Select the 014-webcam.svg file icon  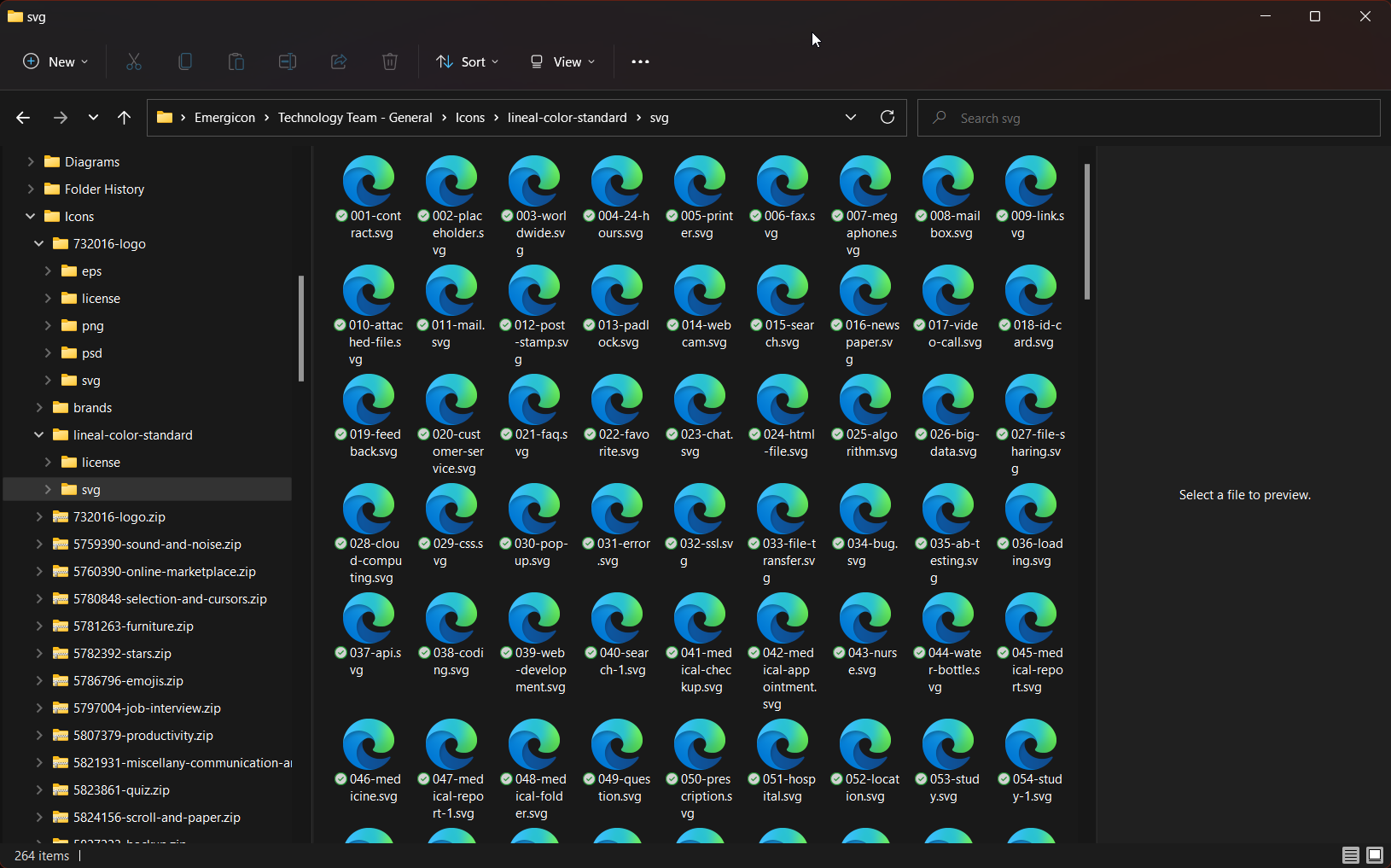(x=700, y=290)
